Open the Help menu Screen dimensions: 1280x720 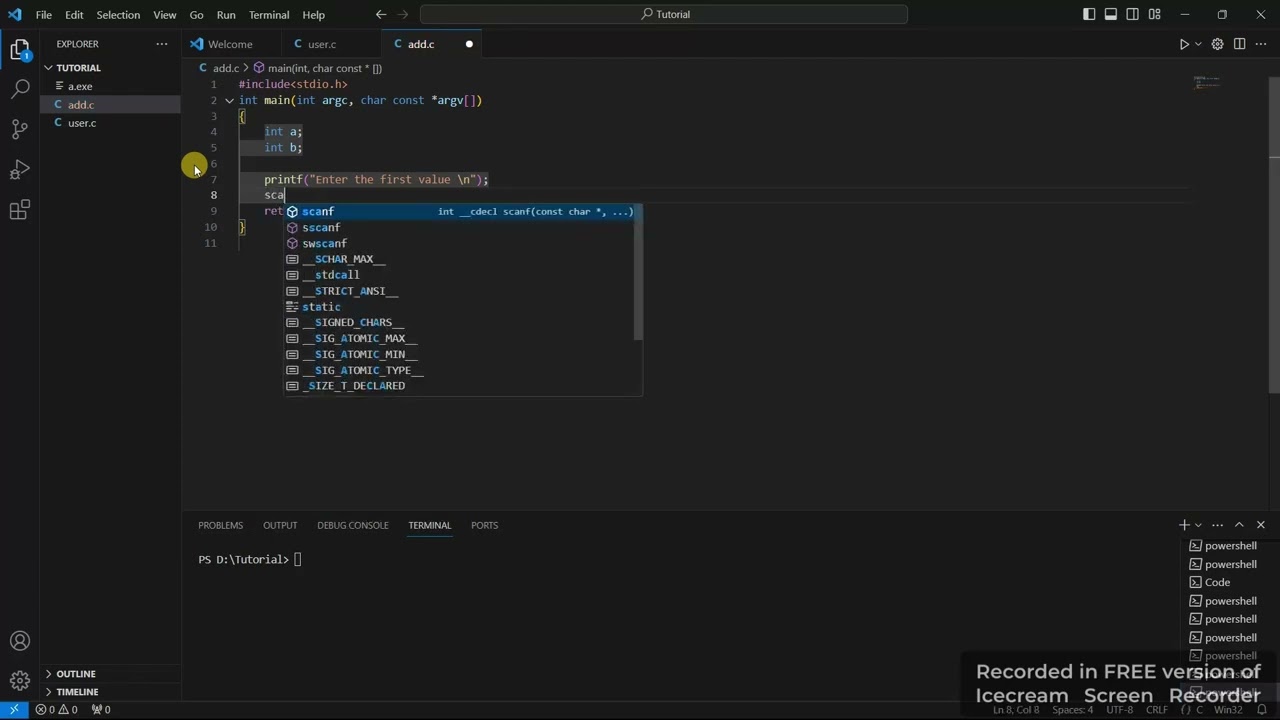pos(314,14)
